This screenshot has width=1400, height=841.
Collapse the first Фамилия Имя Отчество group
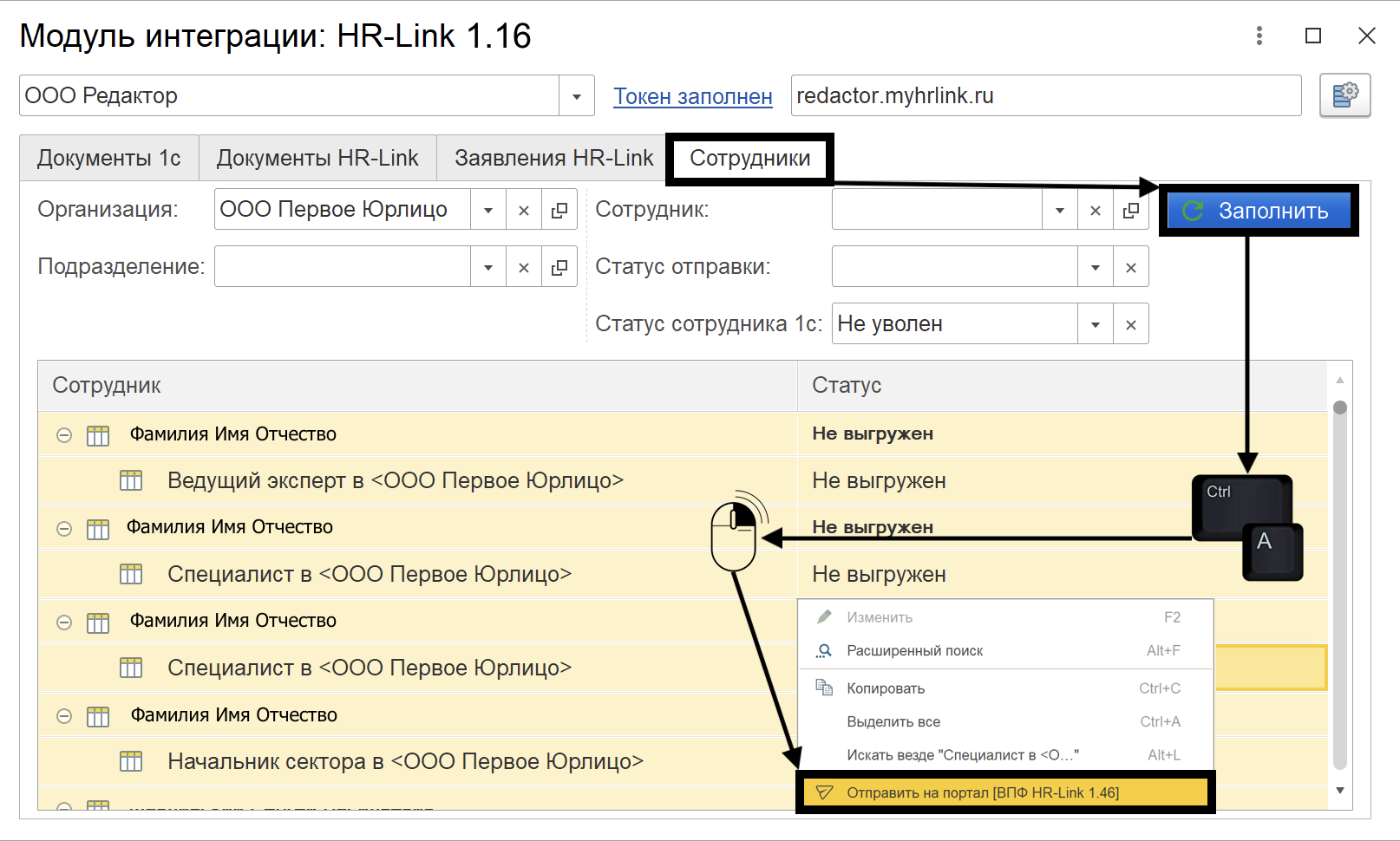coord(64,435)
